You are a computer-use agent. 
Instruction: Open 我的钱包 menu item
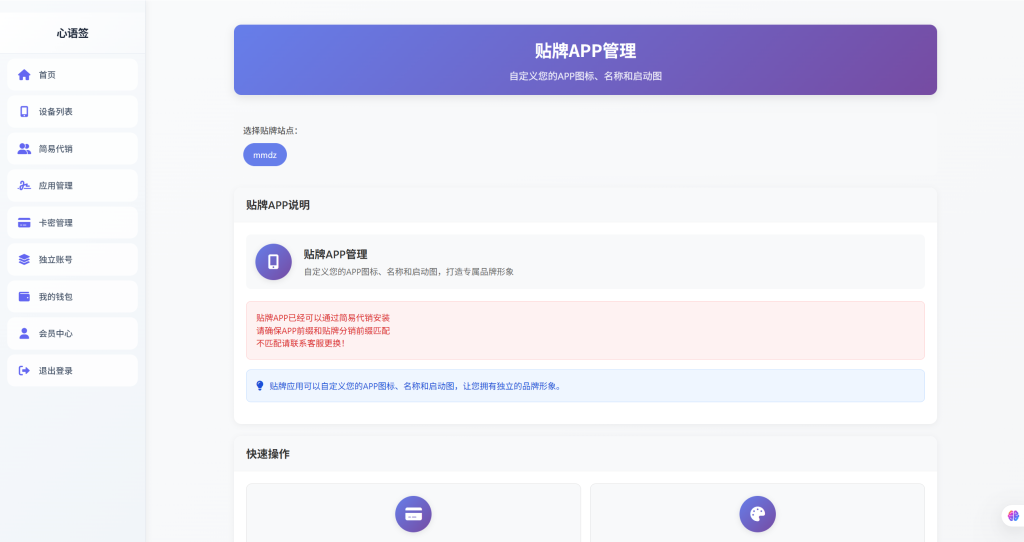click(x=72, y=296)
